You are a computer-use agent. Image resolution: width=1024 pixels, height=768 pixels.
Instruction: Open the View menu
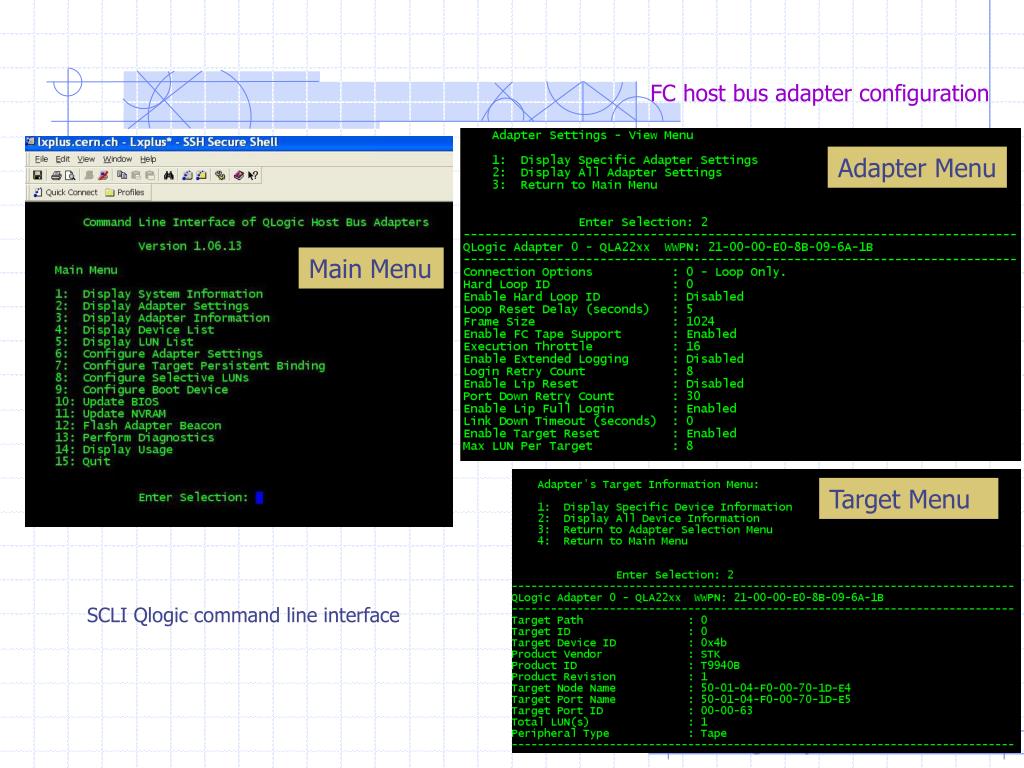pyautogui.click(x=86, y=159)
